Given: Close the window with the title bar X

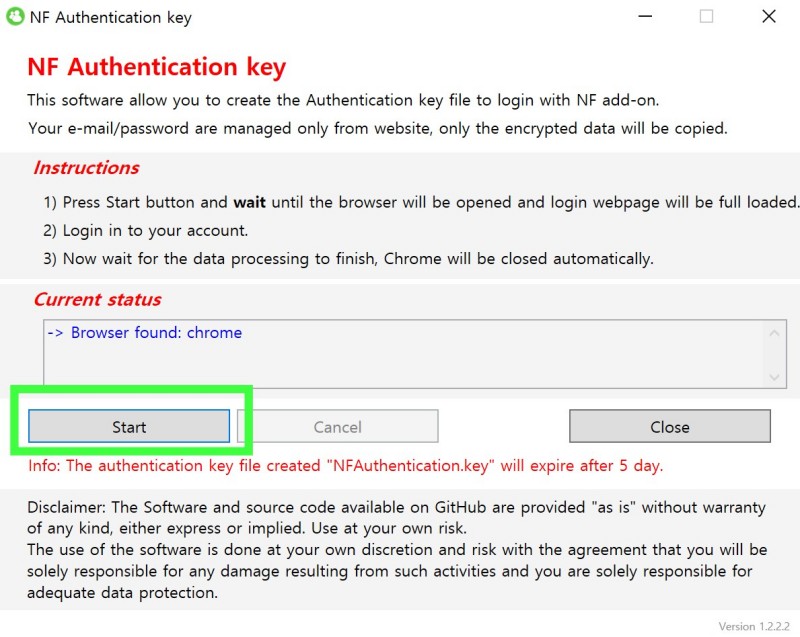Looking at the screenshot, I should click(768, 17).
